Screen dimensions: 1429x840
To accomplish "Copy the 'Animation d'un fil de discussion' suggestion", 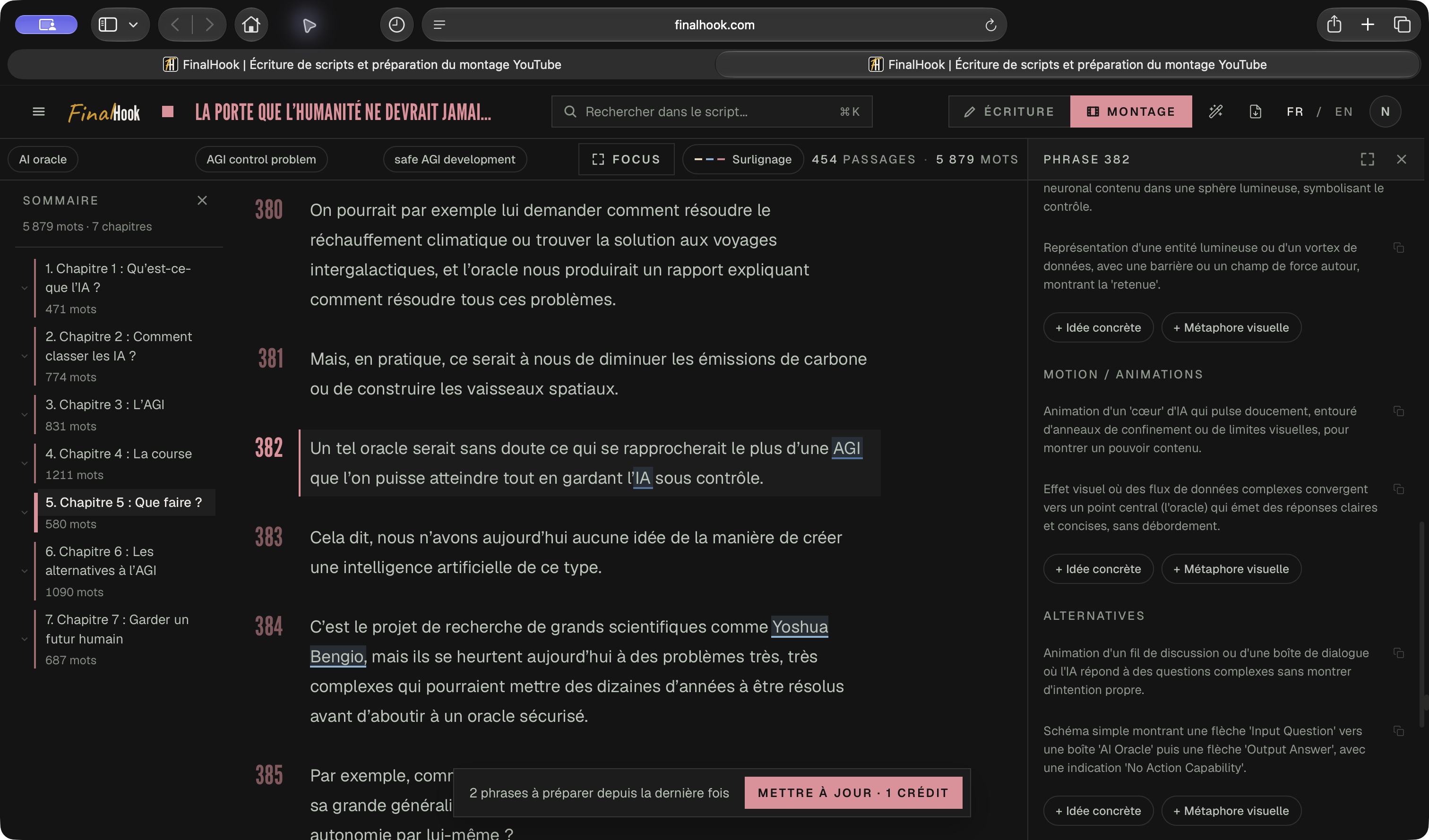I will click(1399, 653).
